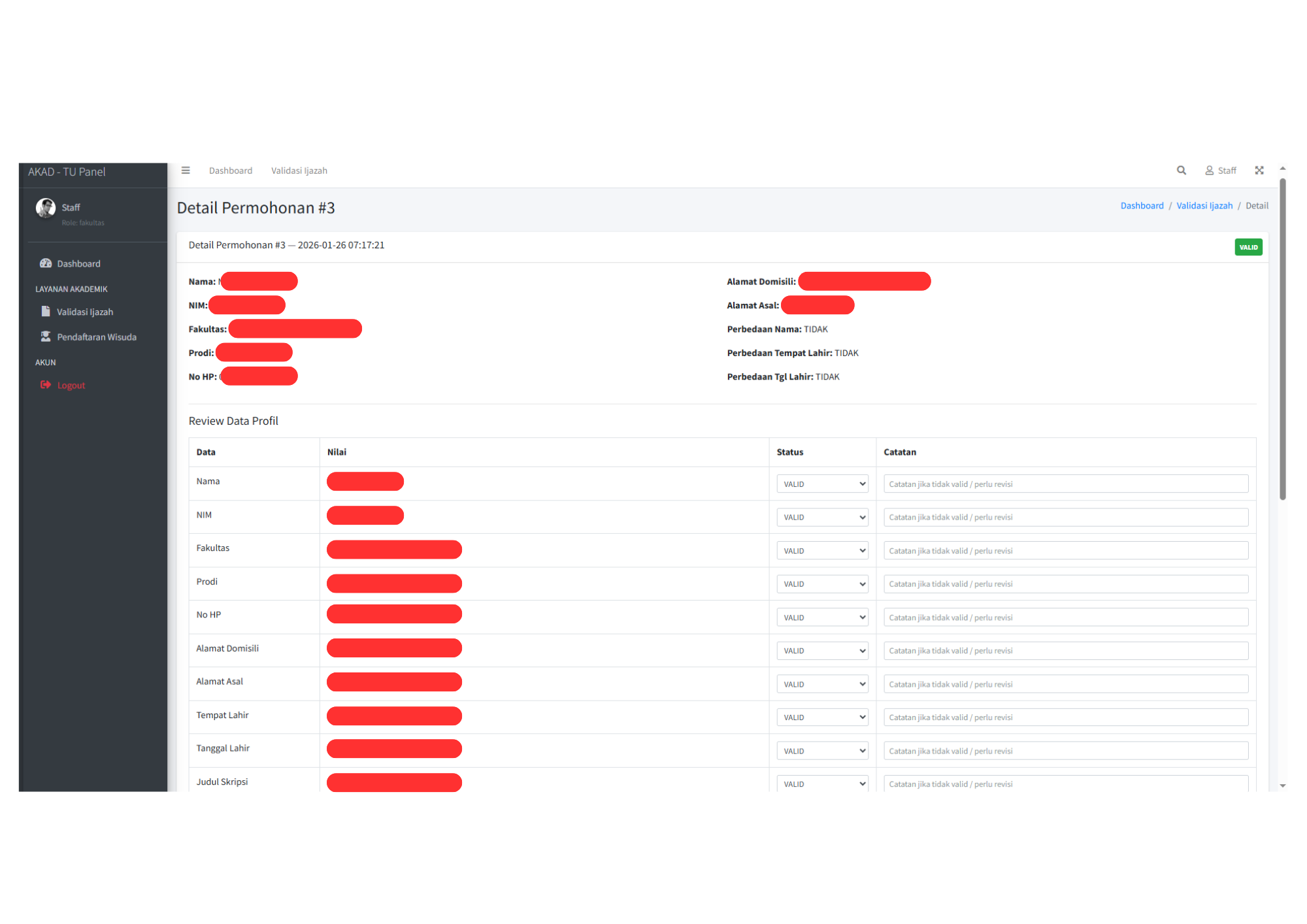The width and height of the screenshot is (1307, 924).
Task: Select Validasi Ijazah in the top navbar
Action: tap(299, 171)
